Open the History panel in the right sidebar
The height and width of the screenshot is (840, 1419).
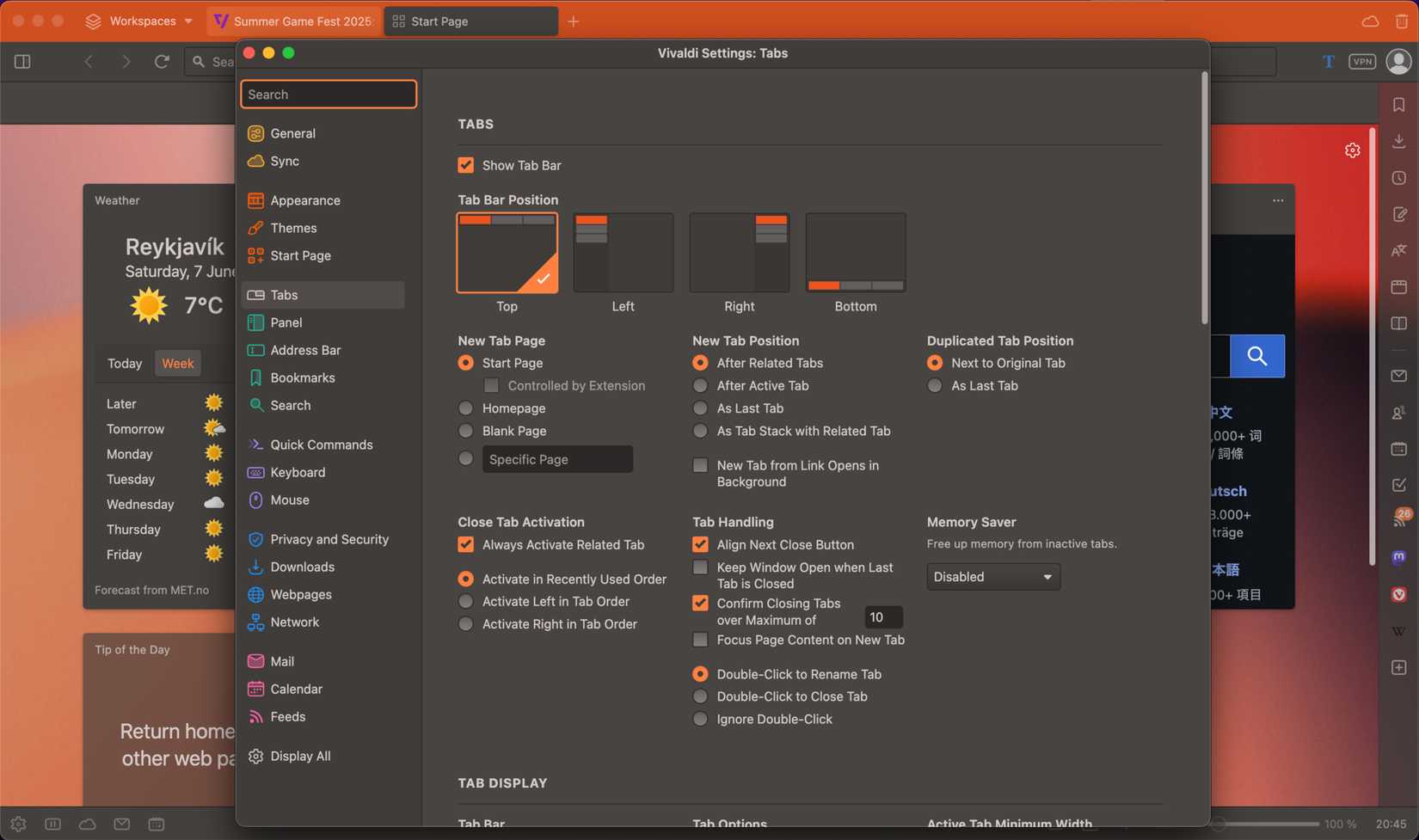1399,177
